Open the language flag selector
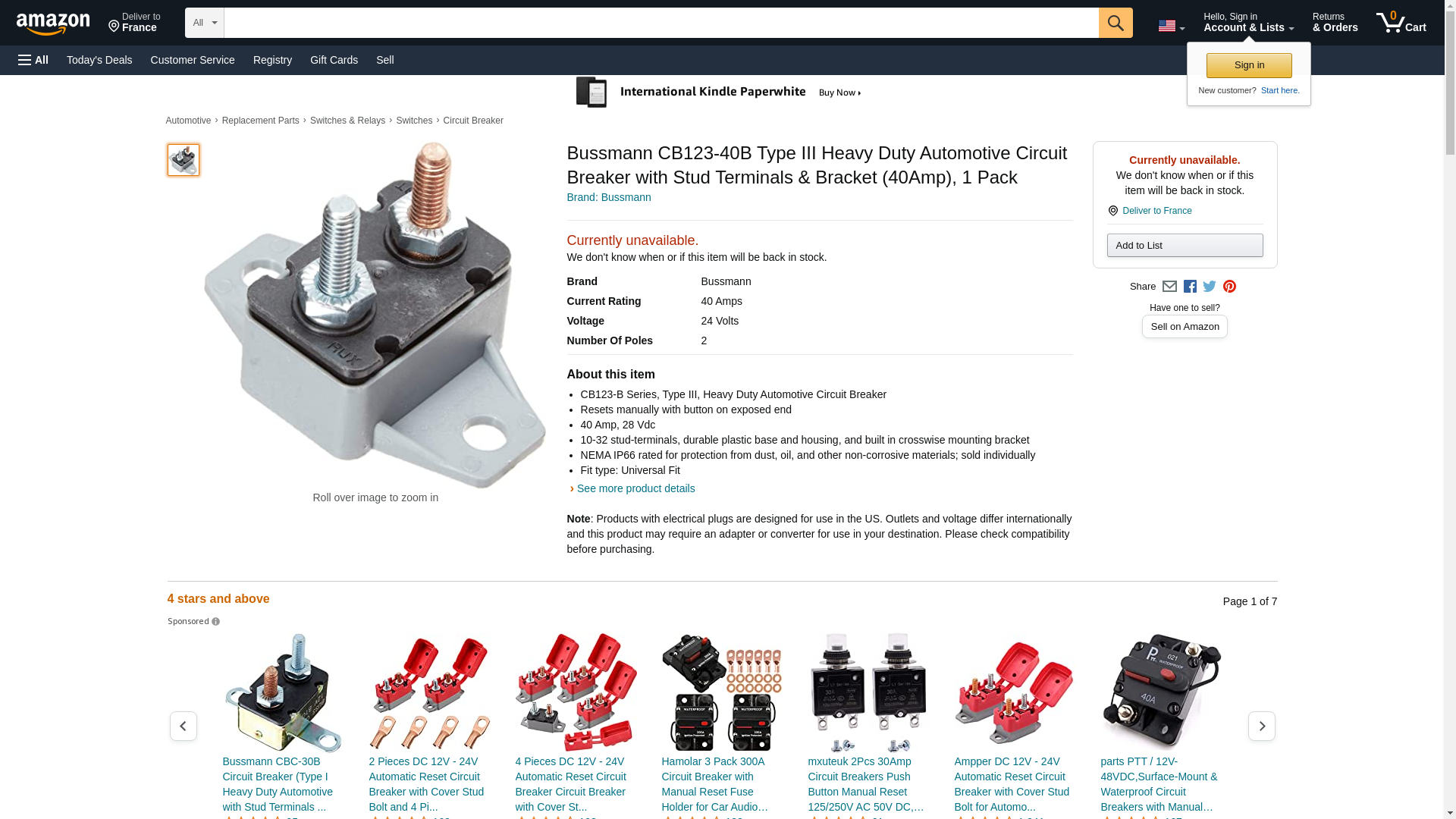This screenshot has height=819, width=1456. (x=1171, y=26)
